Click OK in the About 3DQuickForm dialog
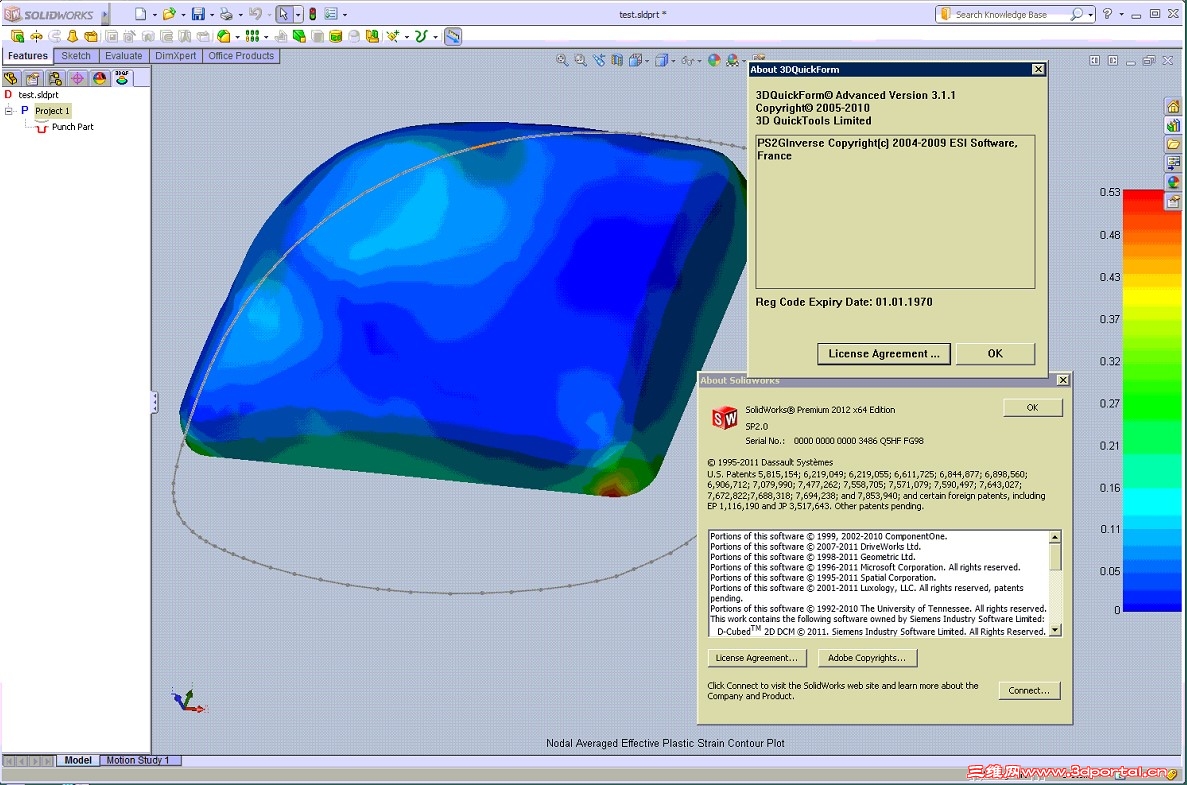Screen dimensions: 1187x785 (994, 353)
